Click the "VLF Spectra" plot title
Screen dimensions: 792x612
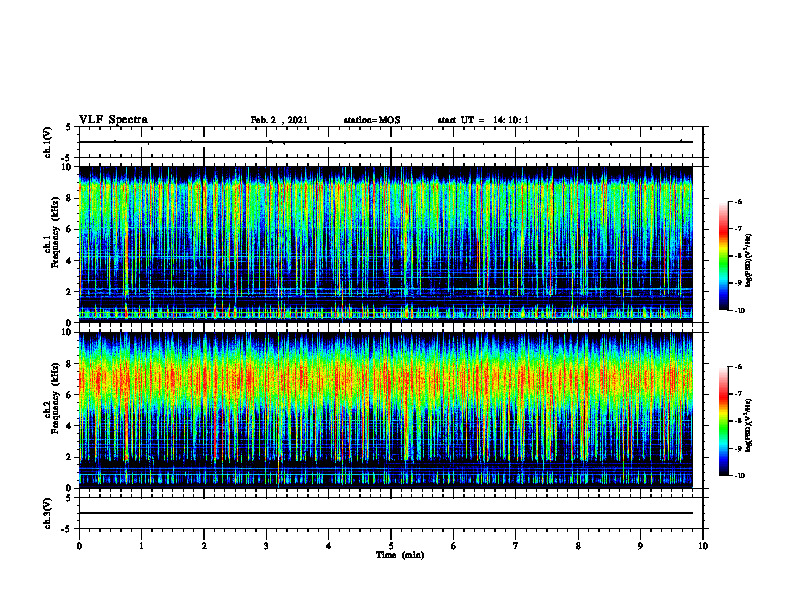tap(113, 120)
